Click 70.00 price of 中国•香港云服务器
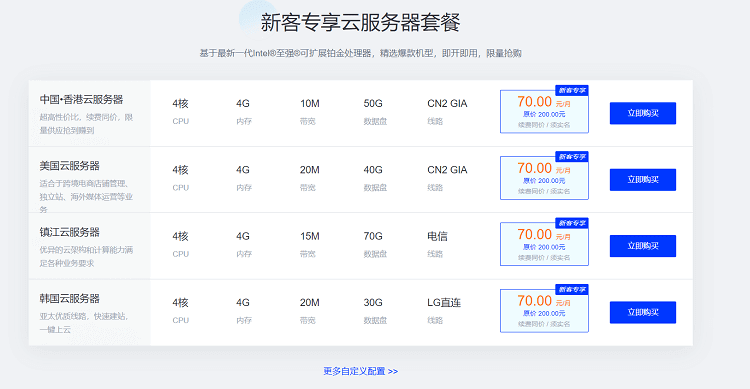750x389 pixels. tap(534, 102)
